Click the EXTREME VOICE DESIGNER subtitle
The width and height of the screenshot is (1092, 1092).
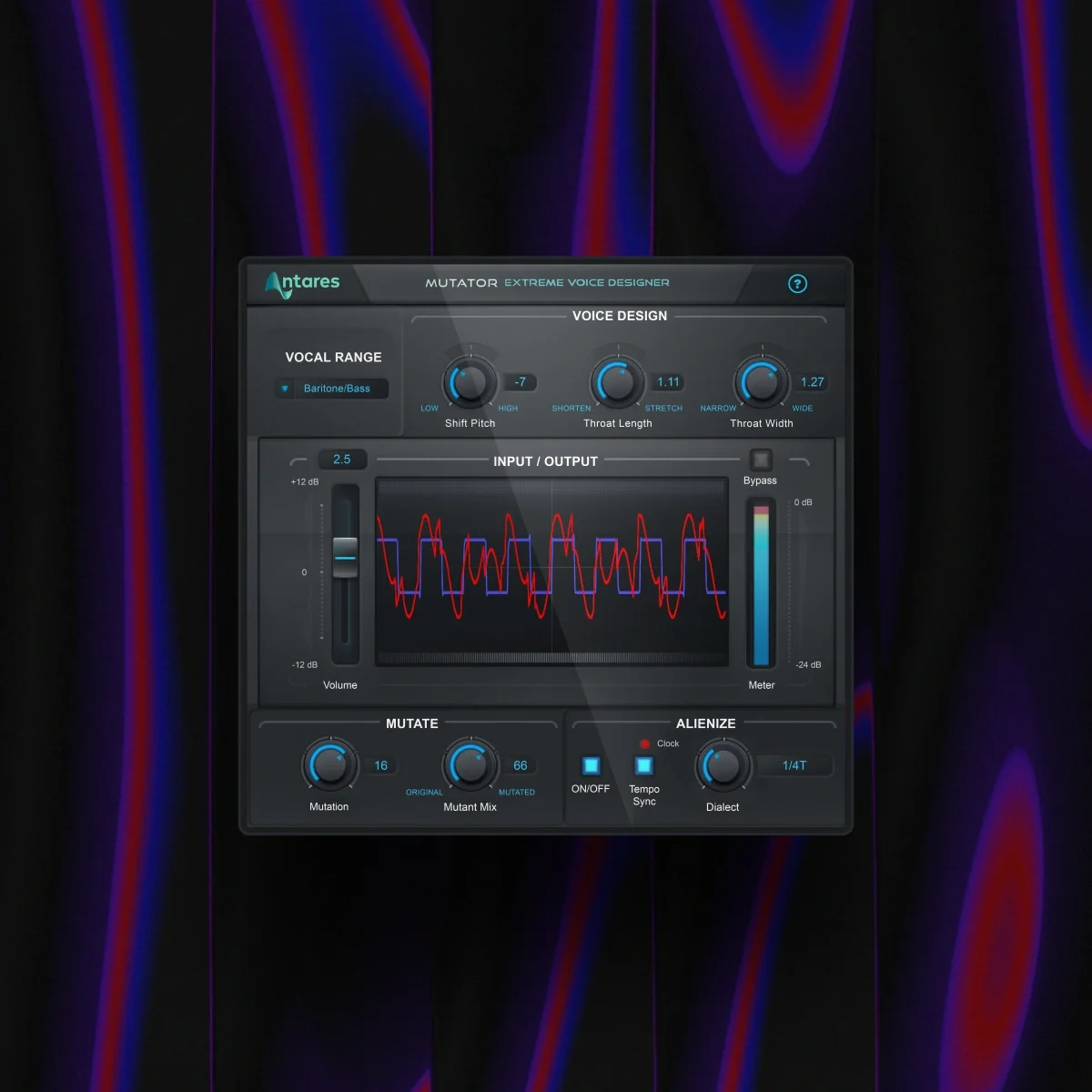(x=587, y=283)
